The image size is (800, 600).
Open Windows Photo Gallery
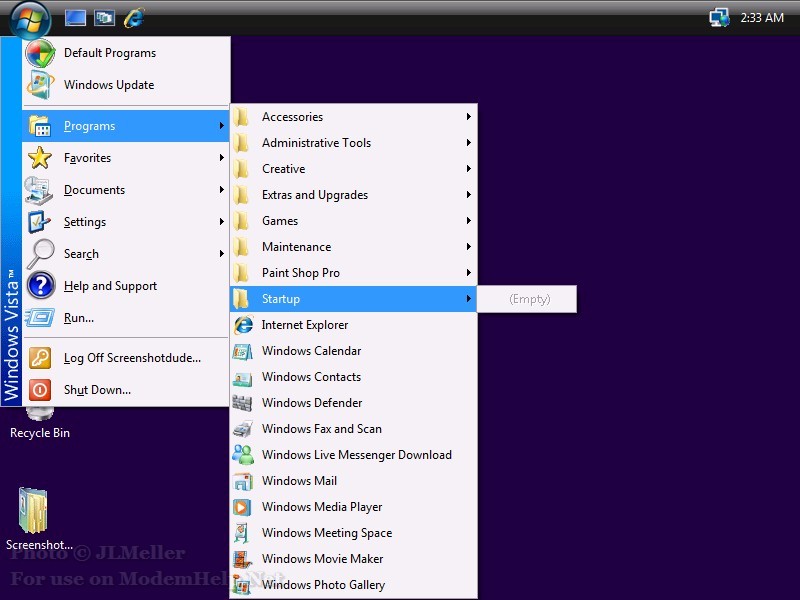(323, 585)
